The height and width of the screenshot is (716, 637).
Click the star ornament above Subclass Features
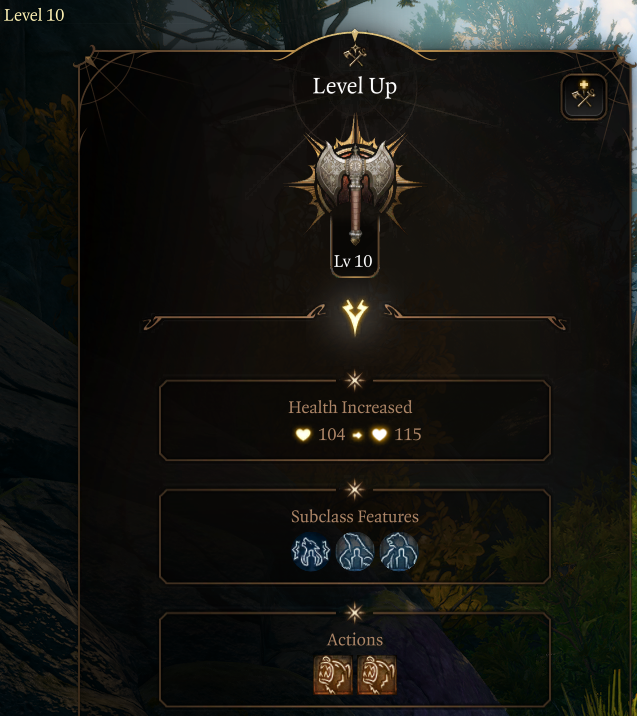[x=355, y=490]
